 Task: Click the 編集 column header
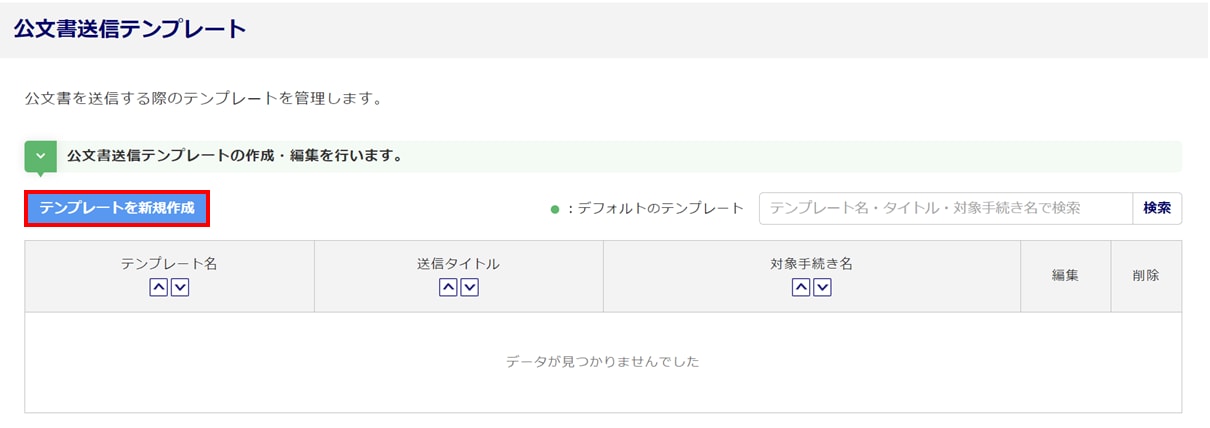click(1065, 276)
